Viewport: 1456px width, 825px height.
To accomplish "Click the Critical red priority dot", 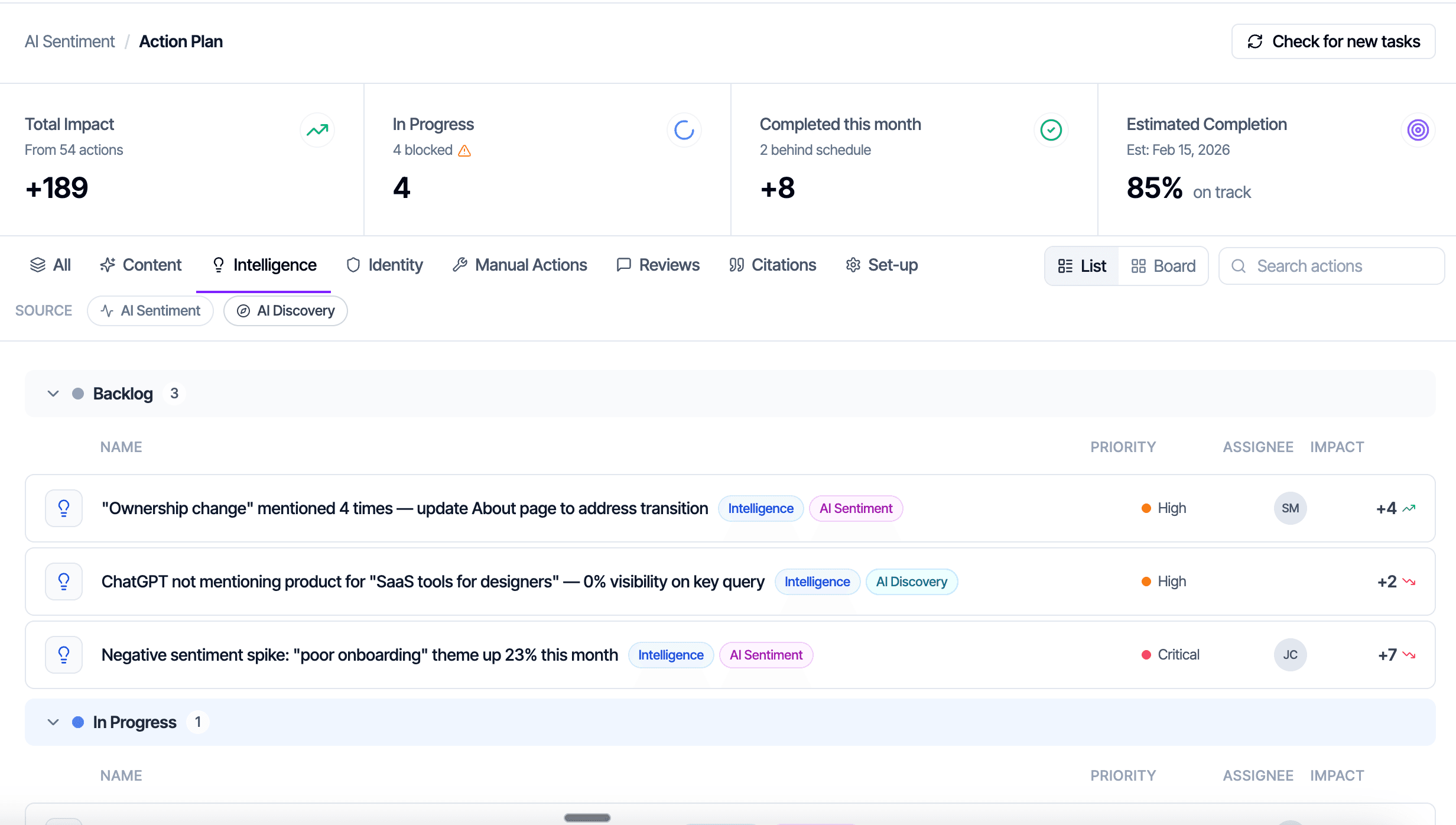I will (x=1146, y=654).
